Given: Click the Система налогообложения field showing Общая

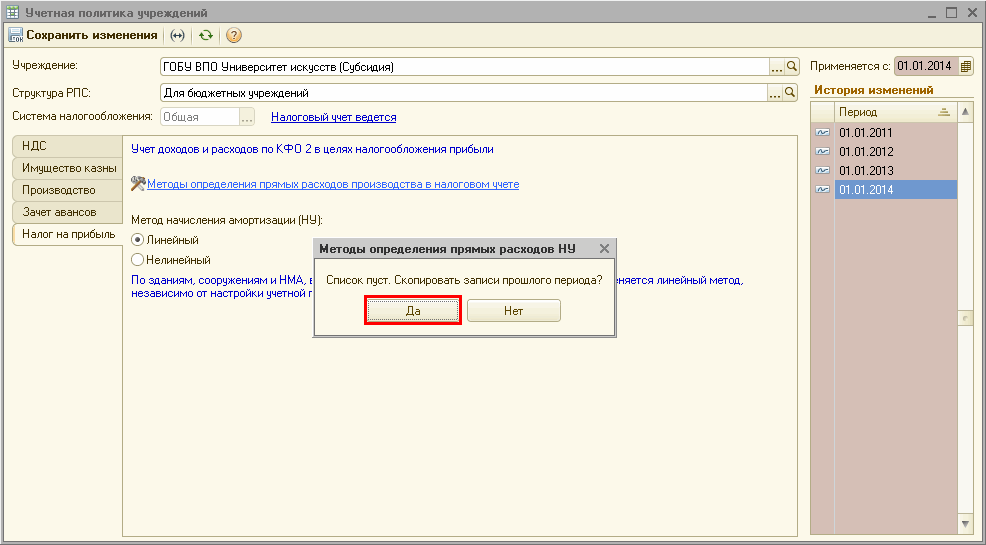Looking at the screenshot, I should click(x=200, y=117).
